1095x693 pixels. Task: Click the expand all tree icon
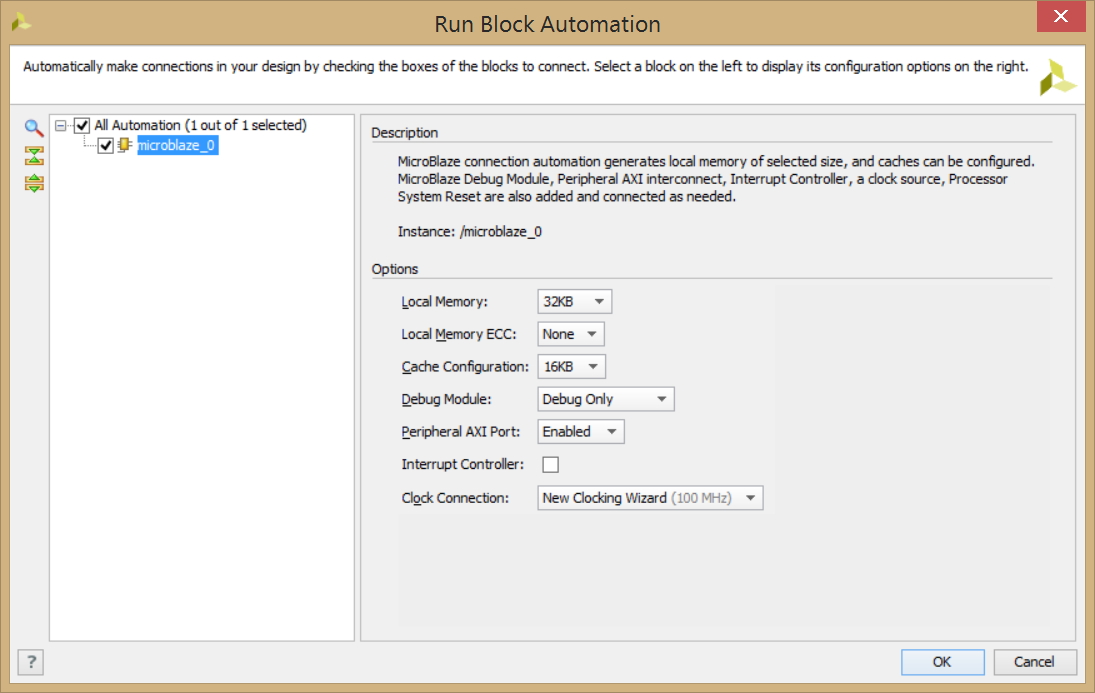click(x=34, y=183)
